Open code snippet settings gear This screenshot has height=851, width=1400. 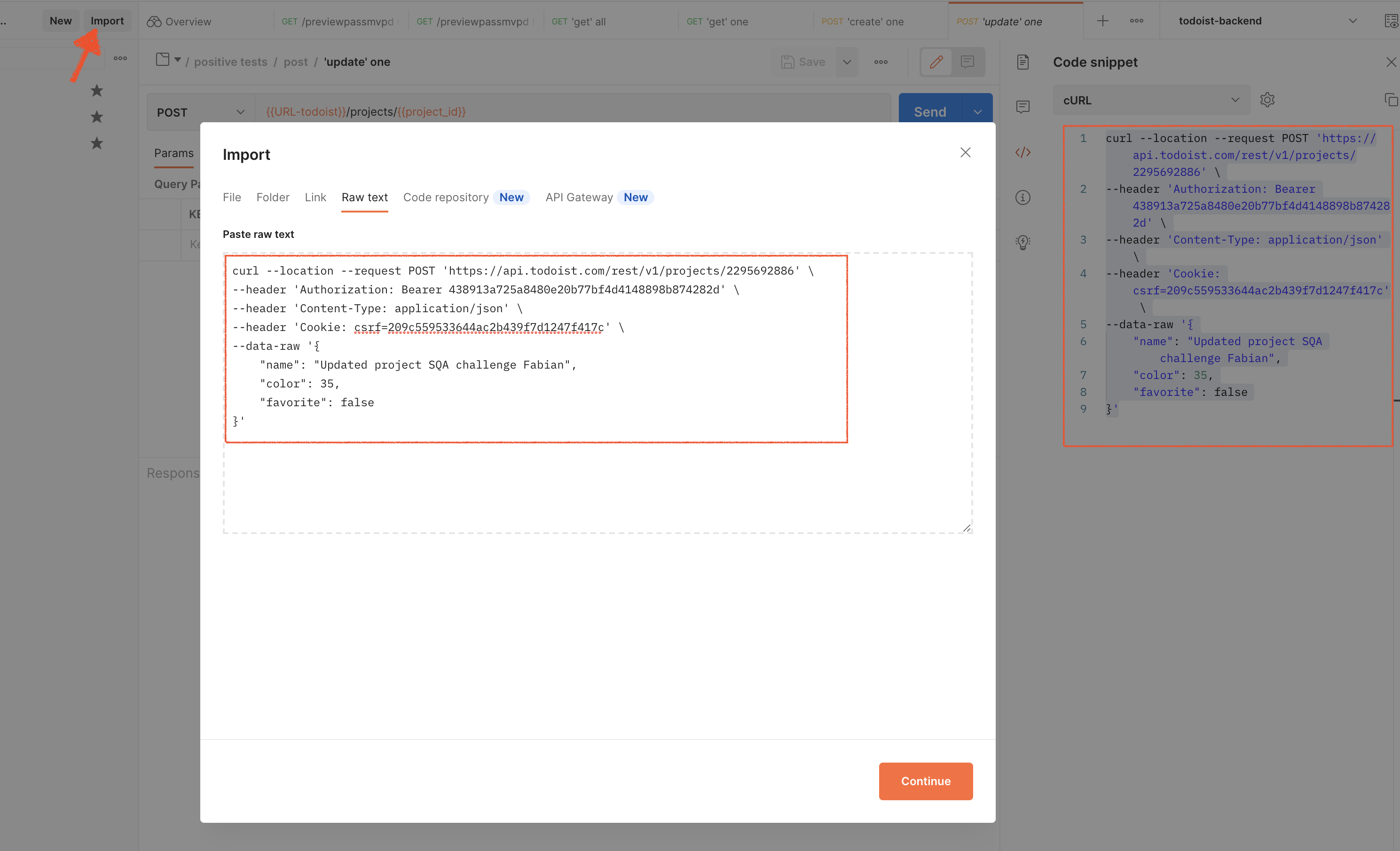1267,100
